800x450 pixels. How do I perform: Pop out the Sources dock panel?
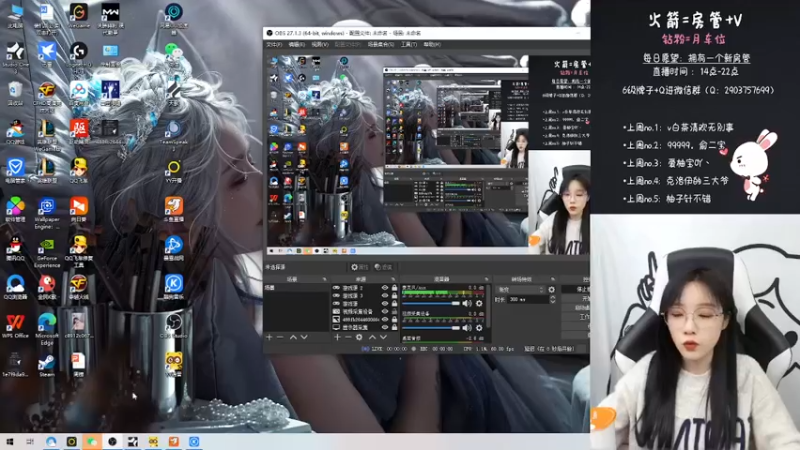393,279
